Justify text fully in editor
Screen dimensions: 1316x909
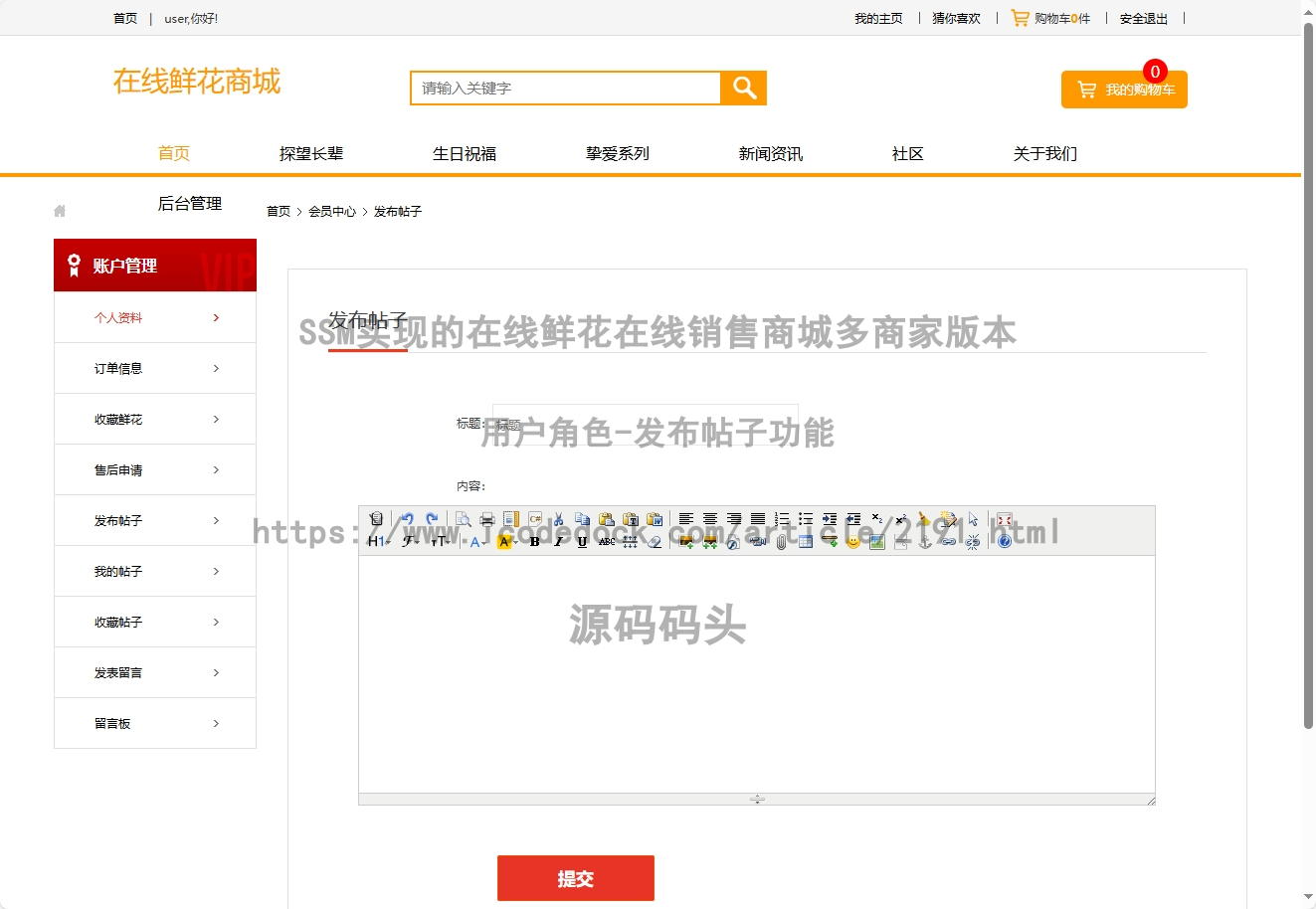pos(758,519)
